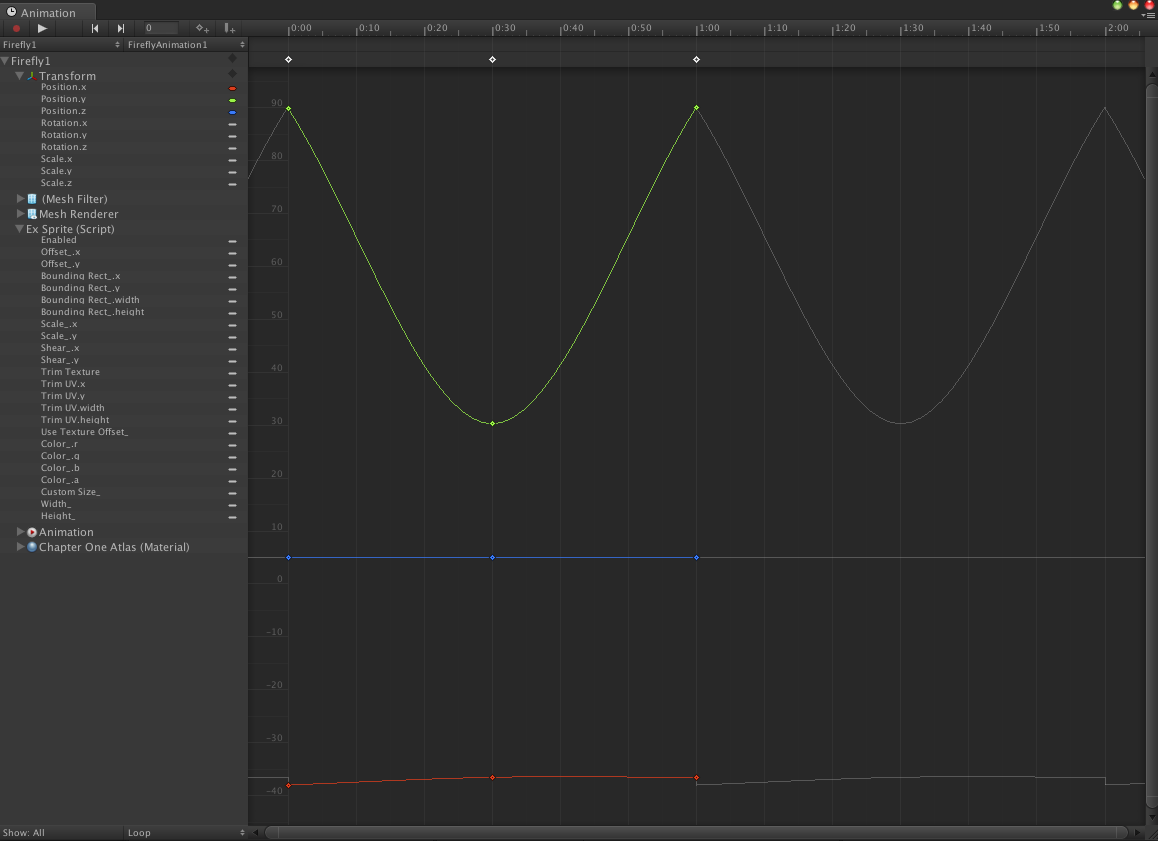Open the Firefly1 object dropdown
Image resolution: width=1158 pixels, height=841 pixels.
click(x=61, y=45)
